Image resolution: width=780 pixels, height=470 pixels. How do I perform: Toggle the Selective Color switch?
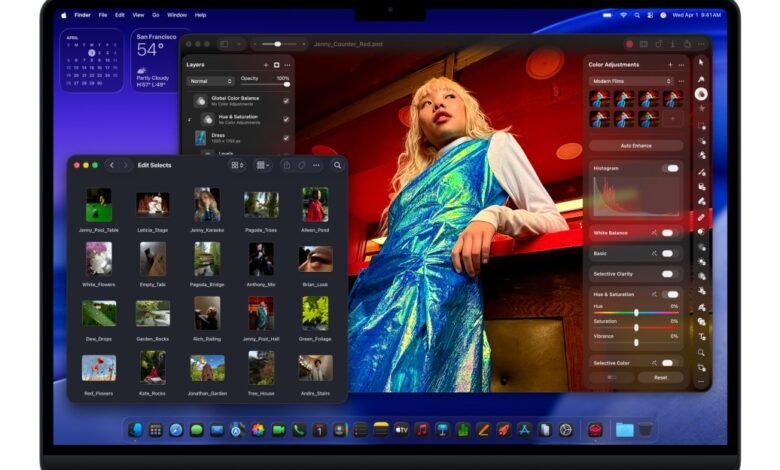tap(669, 363)
